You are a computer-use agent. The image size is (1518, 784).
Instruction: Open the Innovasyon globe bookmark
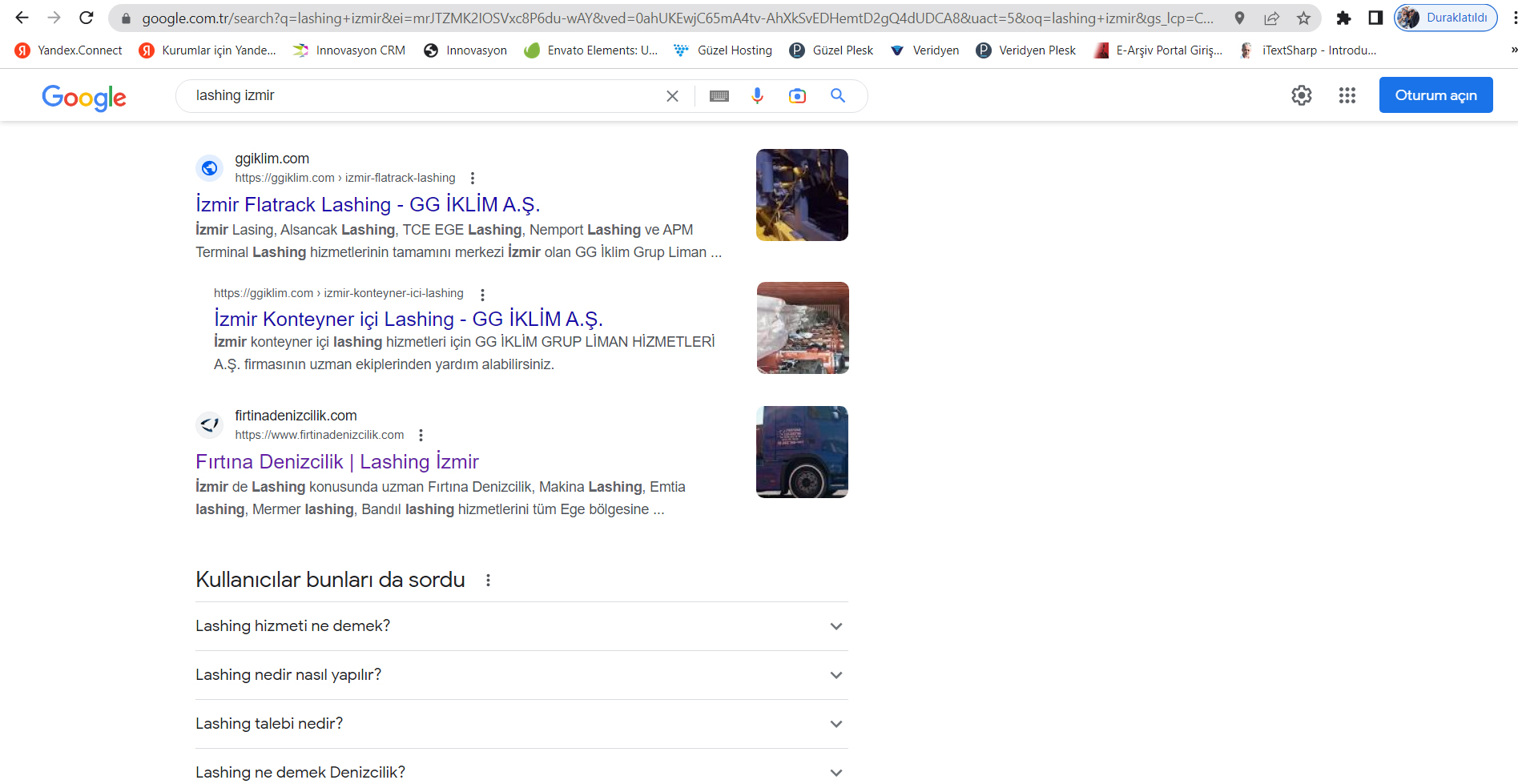coord(465,50)
